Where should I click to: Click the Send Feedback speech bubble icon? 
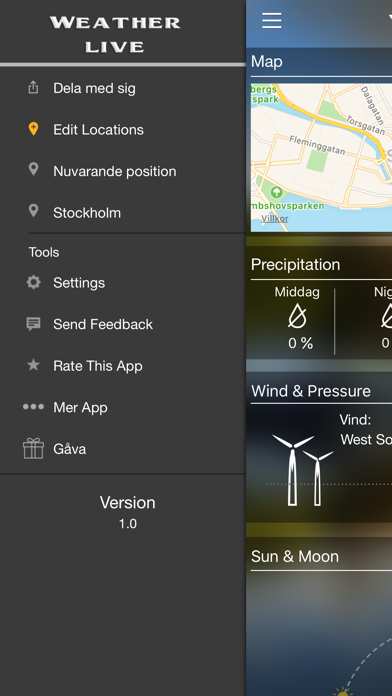[33, 324]
